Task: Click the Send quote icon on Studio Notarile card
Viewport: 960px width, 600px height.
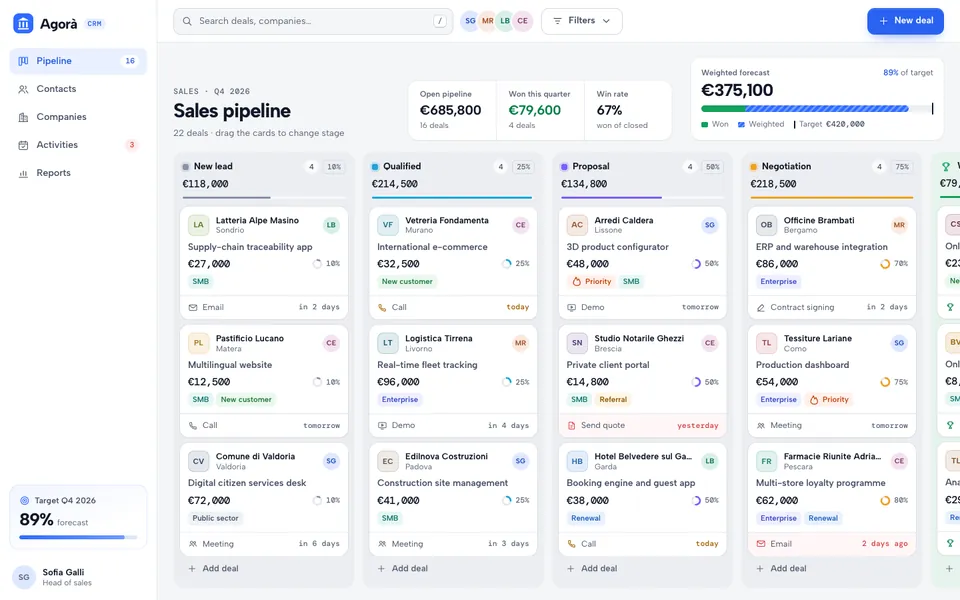Action: tap(571, 426)
